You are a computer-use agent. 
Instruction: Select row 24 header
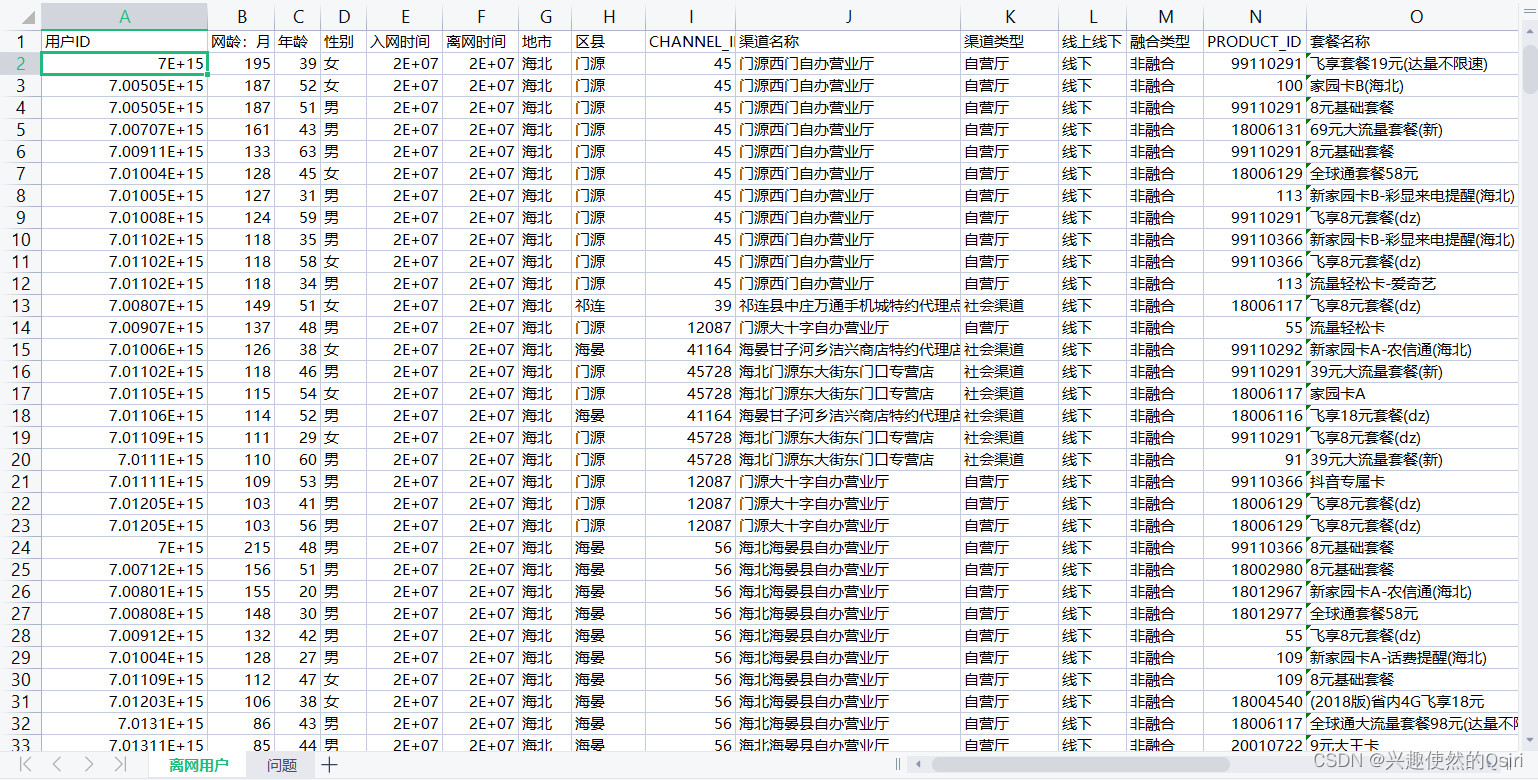tap(20, 548)
